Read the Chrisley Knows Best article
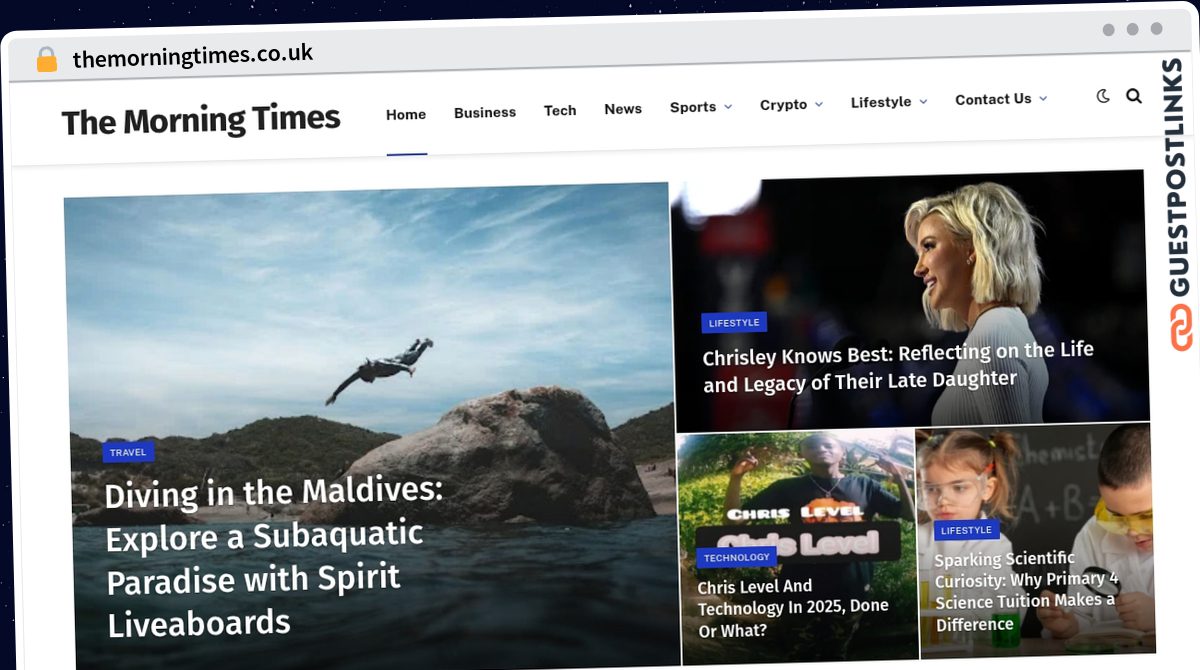 click(x=897, y=366)
